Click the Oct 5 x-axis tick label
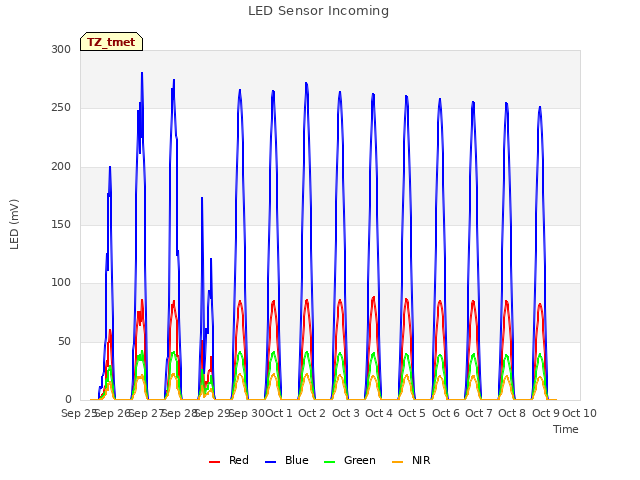640x480 pixels. (412, 413)
